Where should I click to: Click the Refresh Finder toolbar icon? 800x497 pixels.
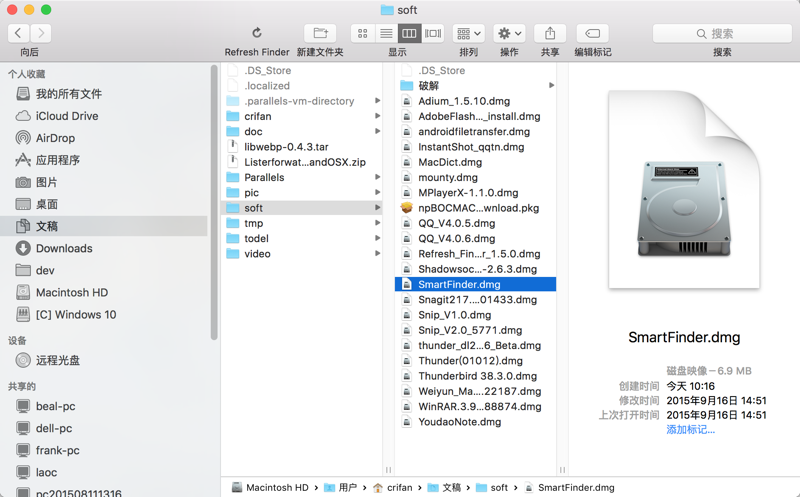coord(257,33)
